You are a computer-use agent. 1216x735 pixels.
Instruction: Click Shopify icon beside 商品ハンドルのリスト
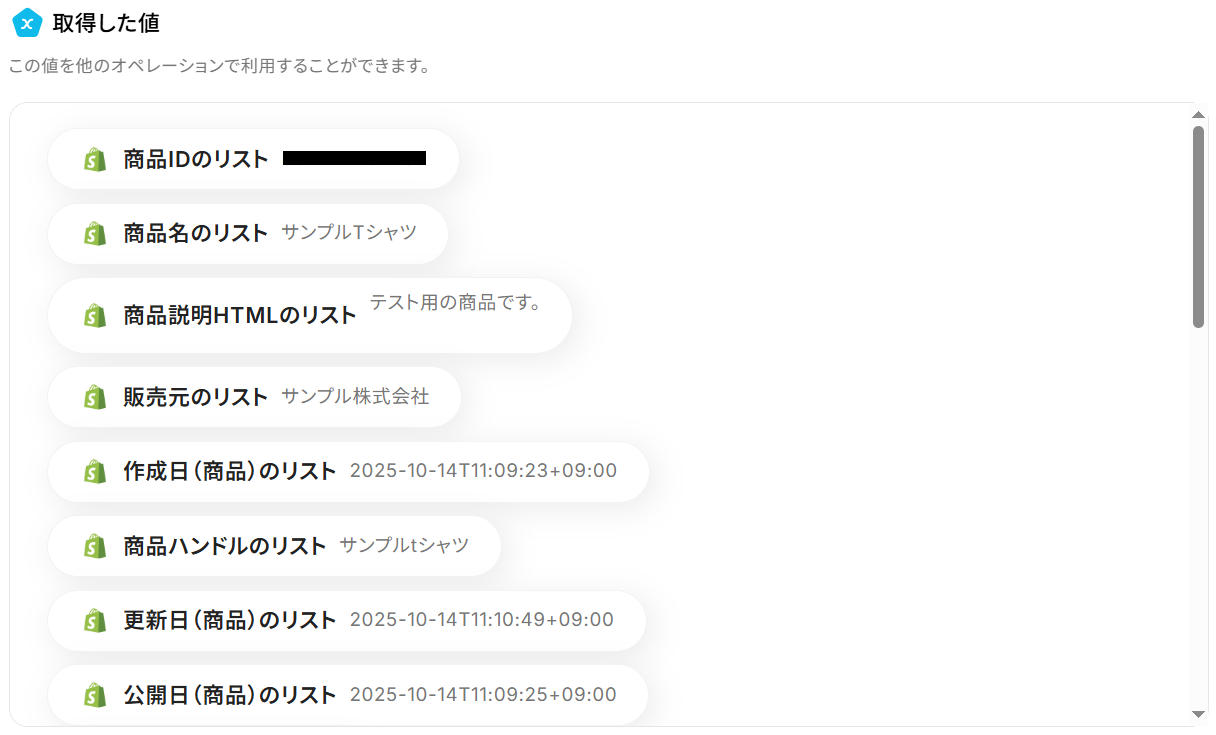(x=95, y=546)
